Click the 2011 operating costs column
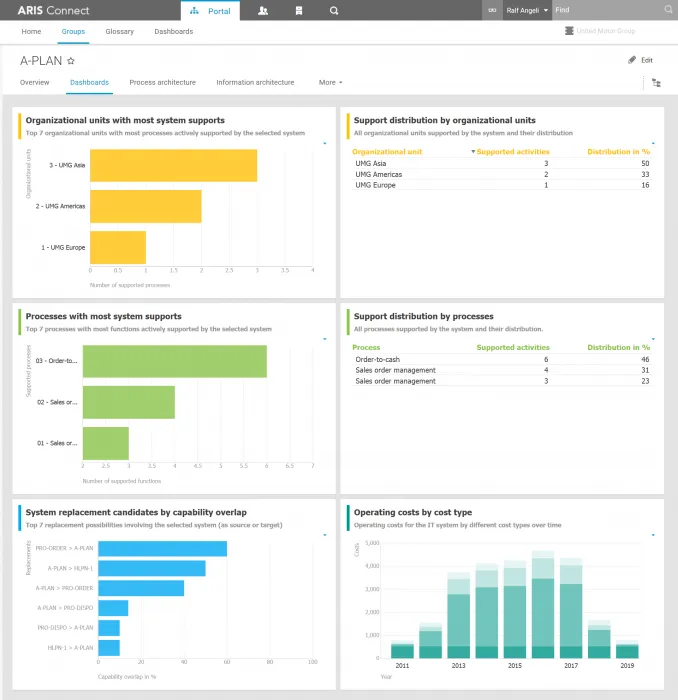 click(x=402, y=649)
